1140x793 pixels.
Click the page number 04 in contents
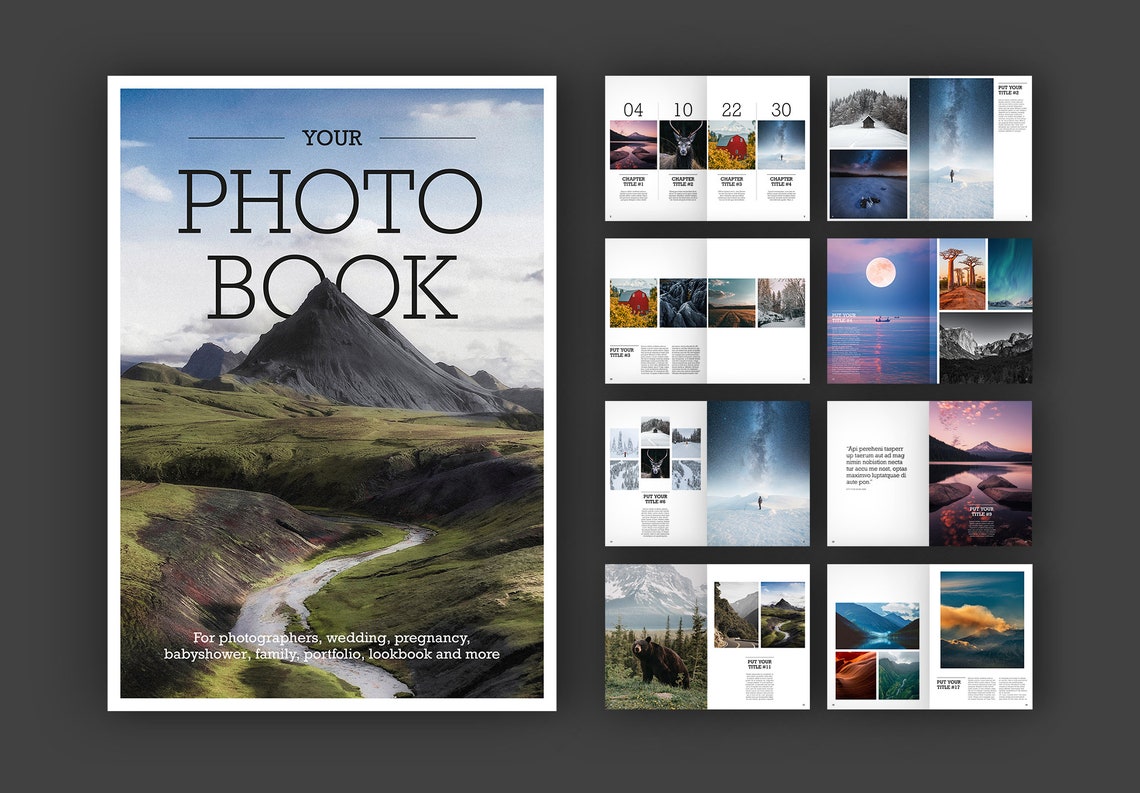635,111
